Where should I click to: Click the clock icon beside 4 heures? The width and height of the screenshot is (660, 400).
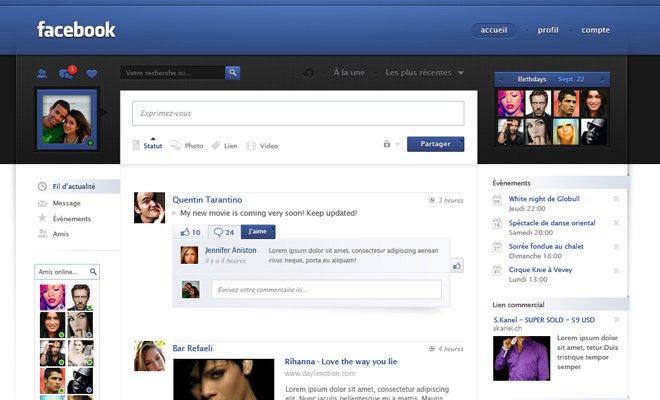point(431,349)
